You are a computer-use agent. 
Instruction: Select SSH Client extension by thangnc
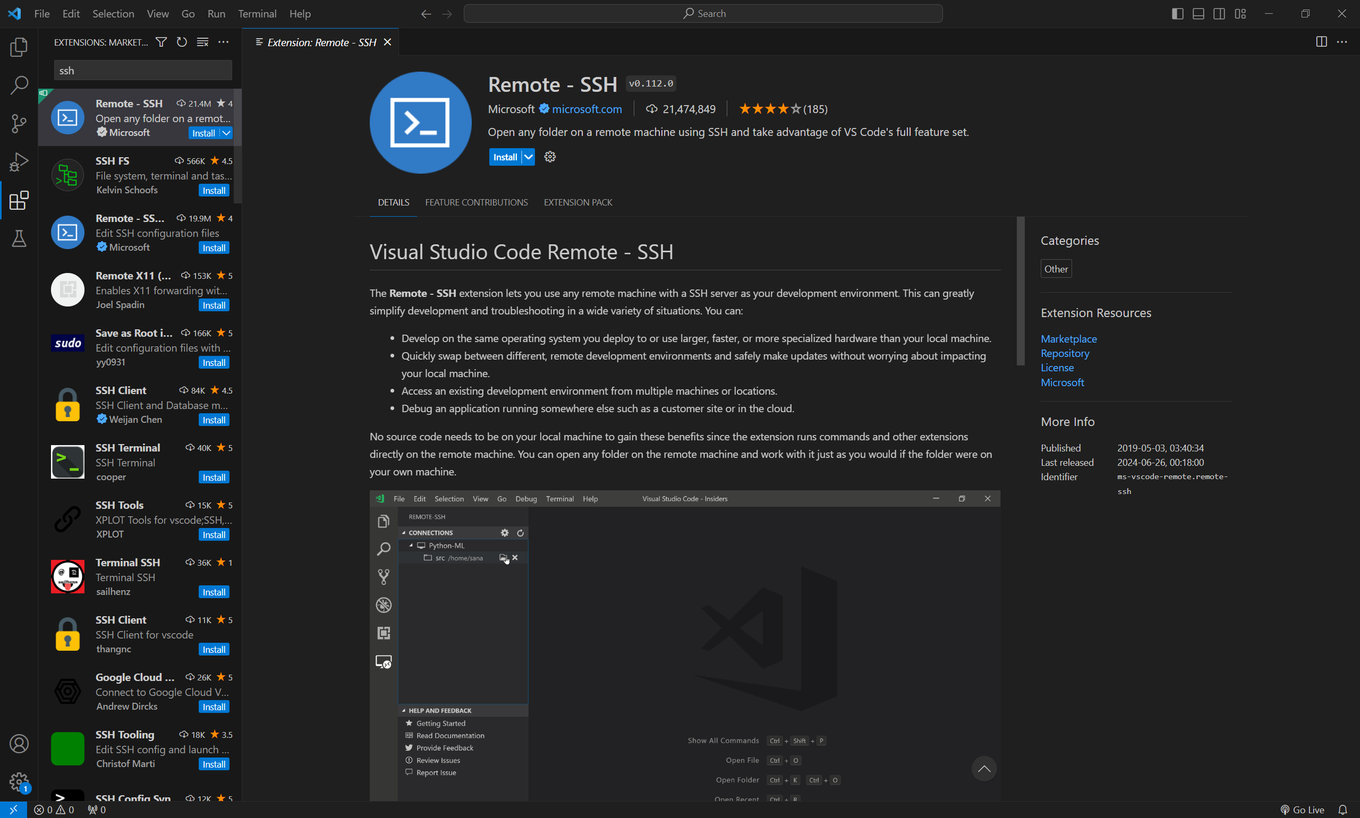[140, 634]
